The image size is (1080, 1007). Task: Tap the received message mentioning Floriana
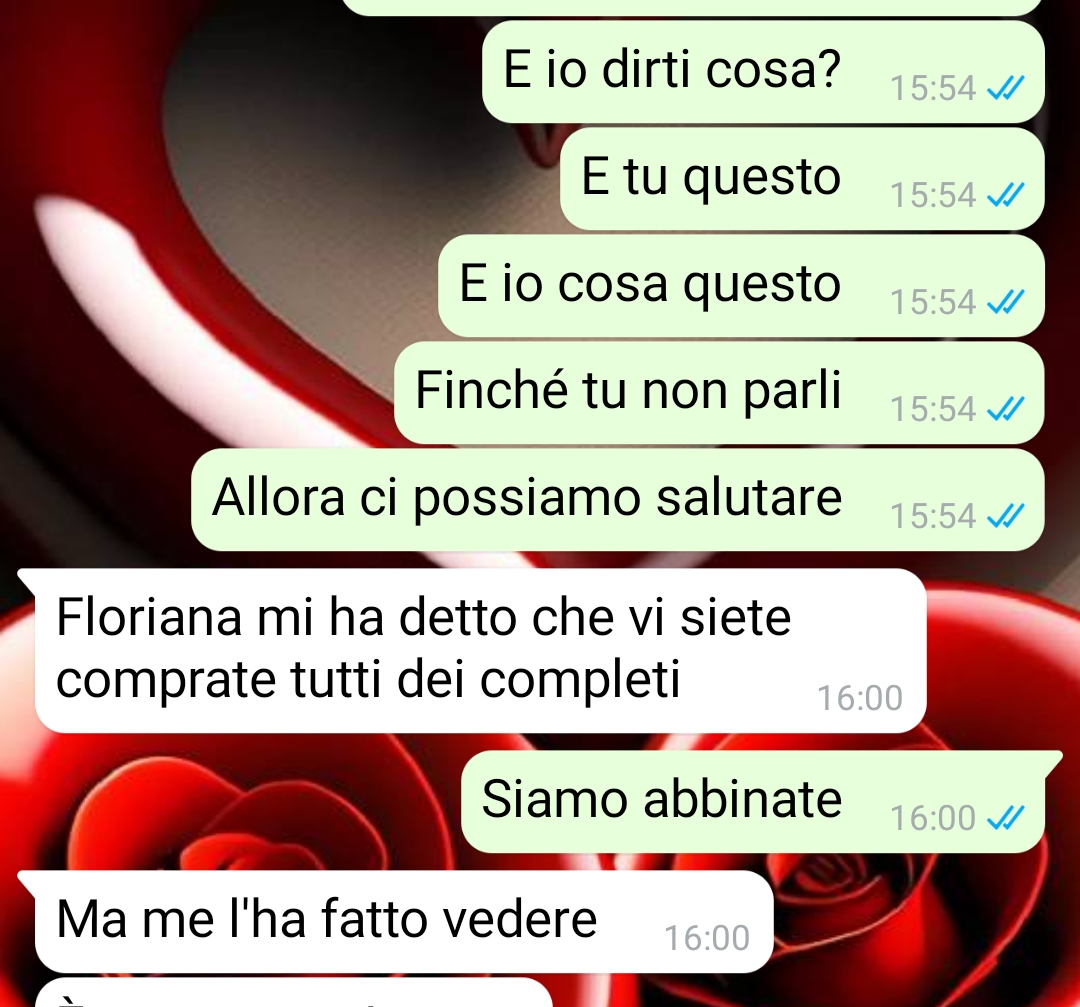pos(480,651)
